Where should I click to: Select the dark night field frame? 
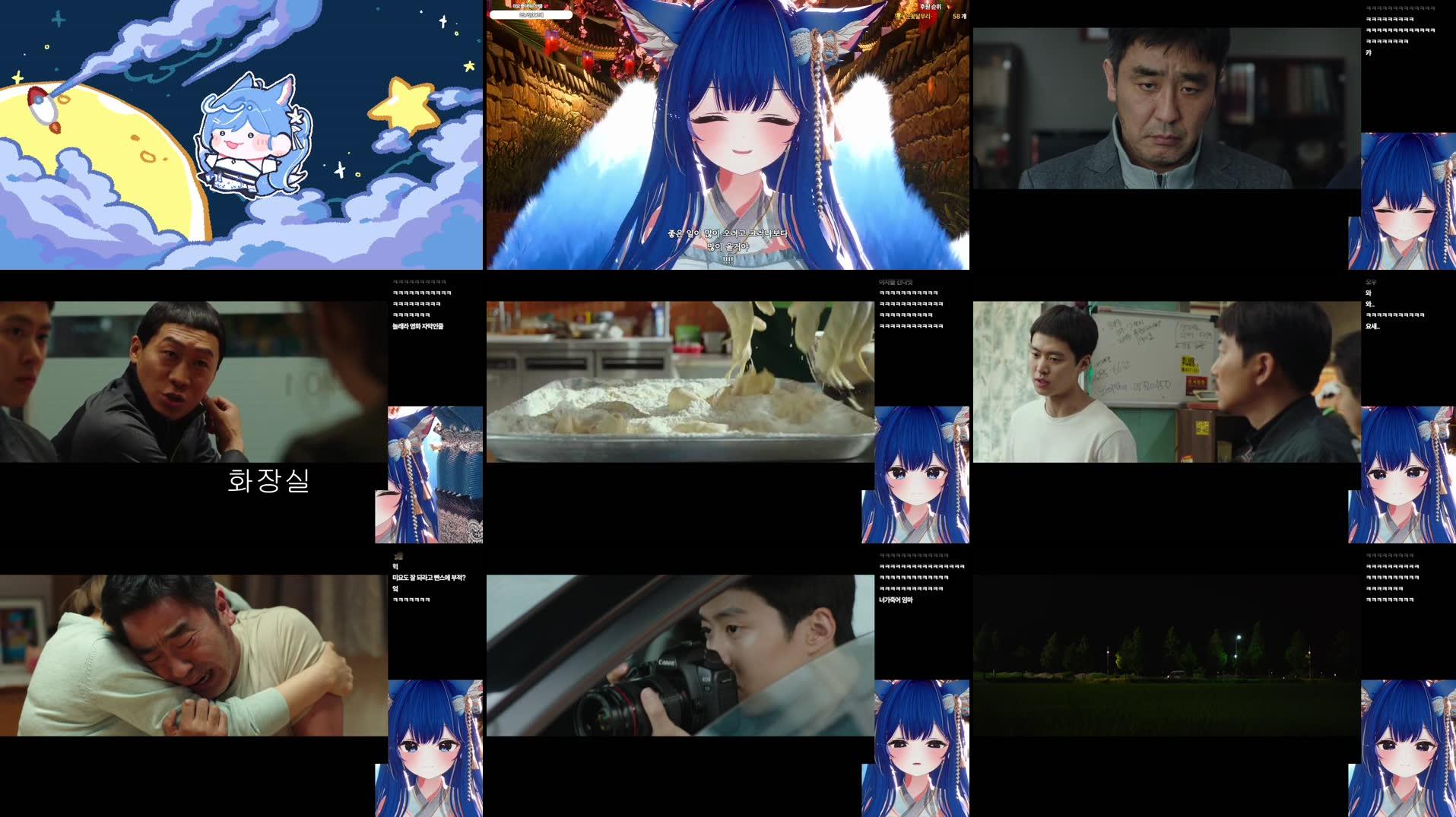pos(1166,655)
